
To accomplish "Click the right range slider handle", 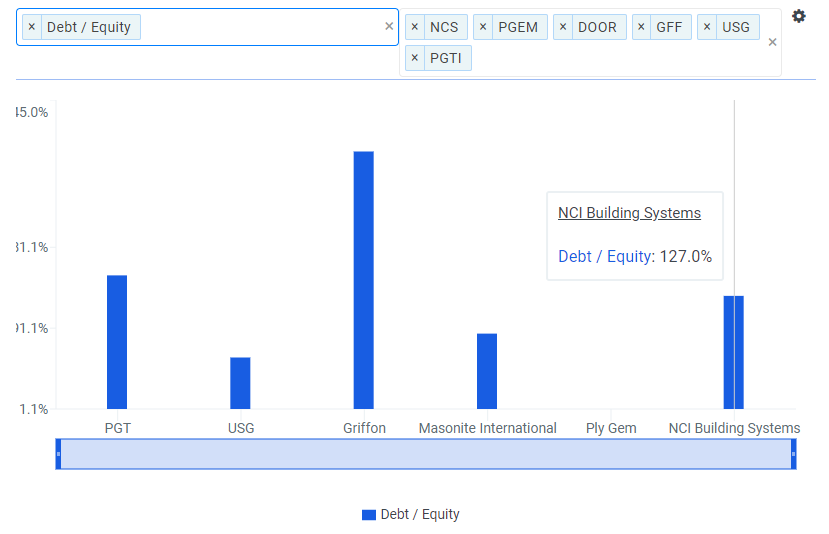I will point(794,454).
